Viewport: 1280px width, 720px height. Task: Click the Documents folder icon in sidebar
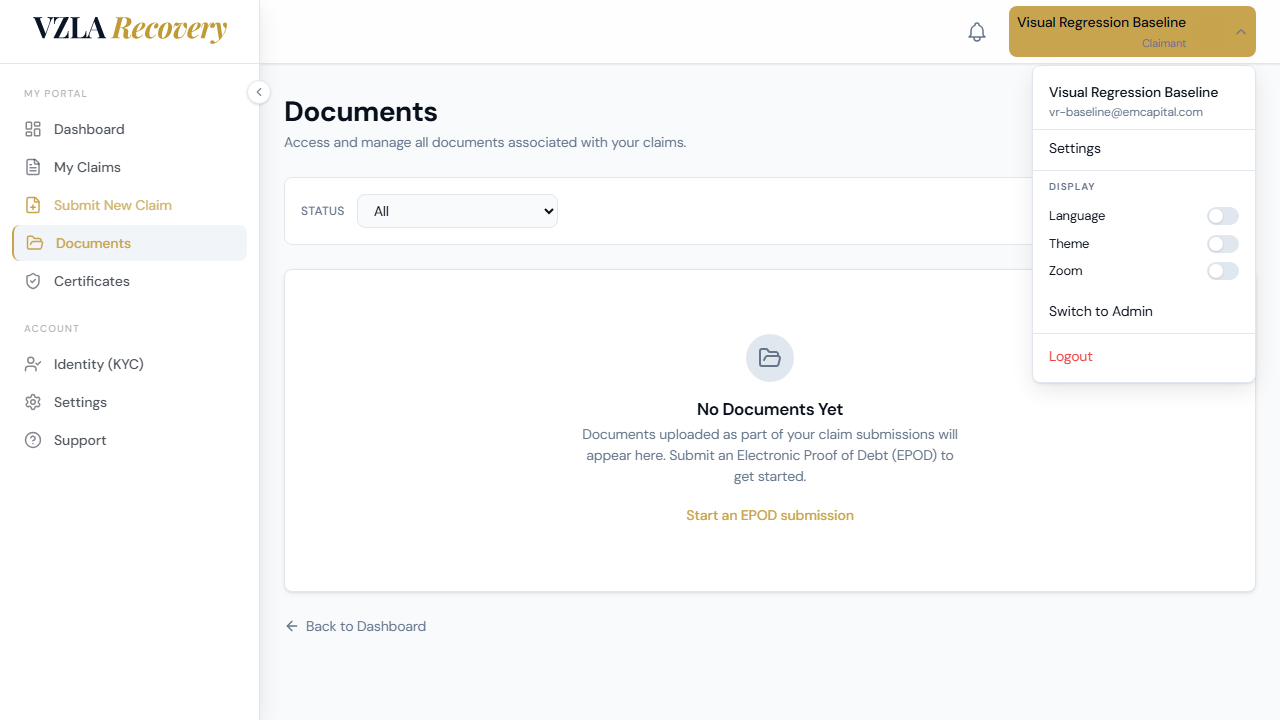tap(35, 243)
